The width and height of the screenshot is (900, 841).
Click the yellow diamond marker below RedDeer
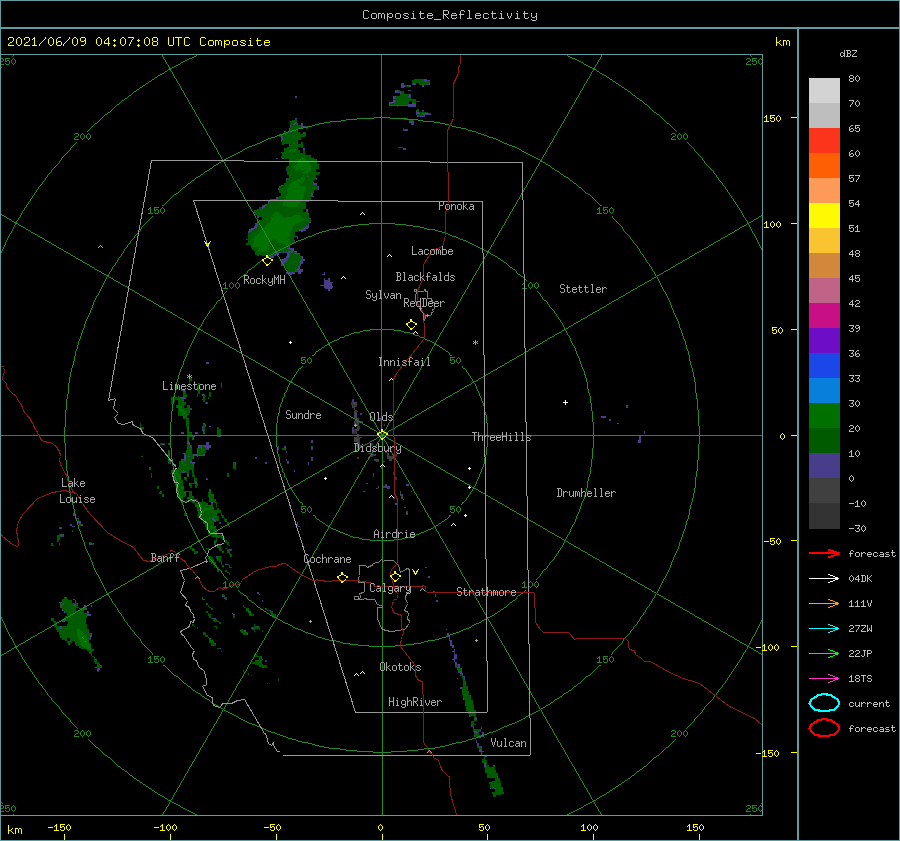[411, 325]
